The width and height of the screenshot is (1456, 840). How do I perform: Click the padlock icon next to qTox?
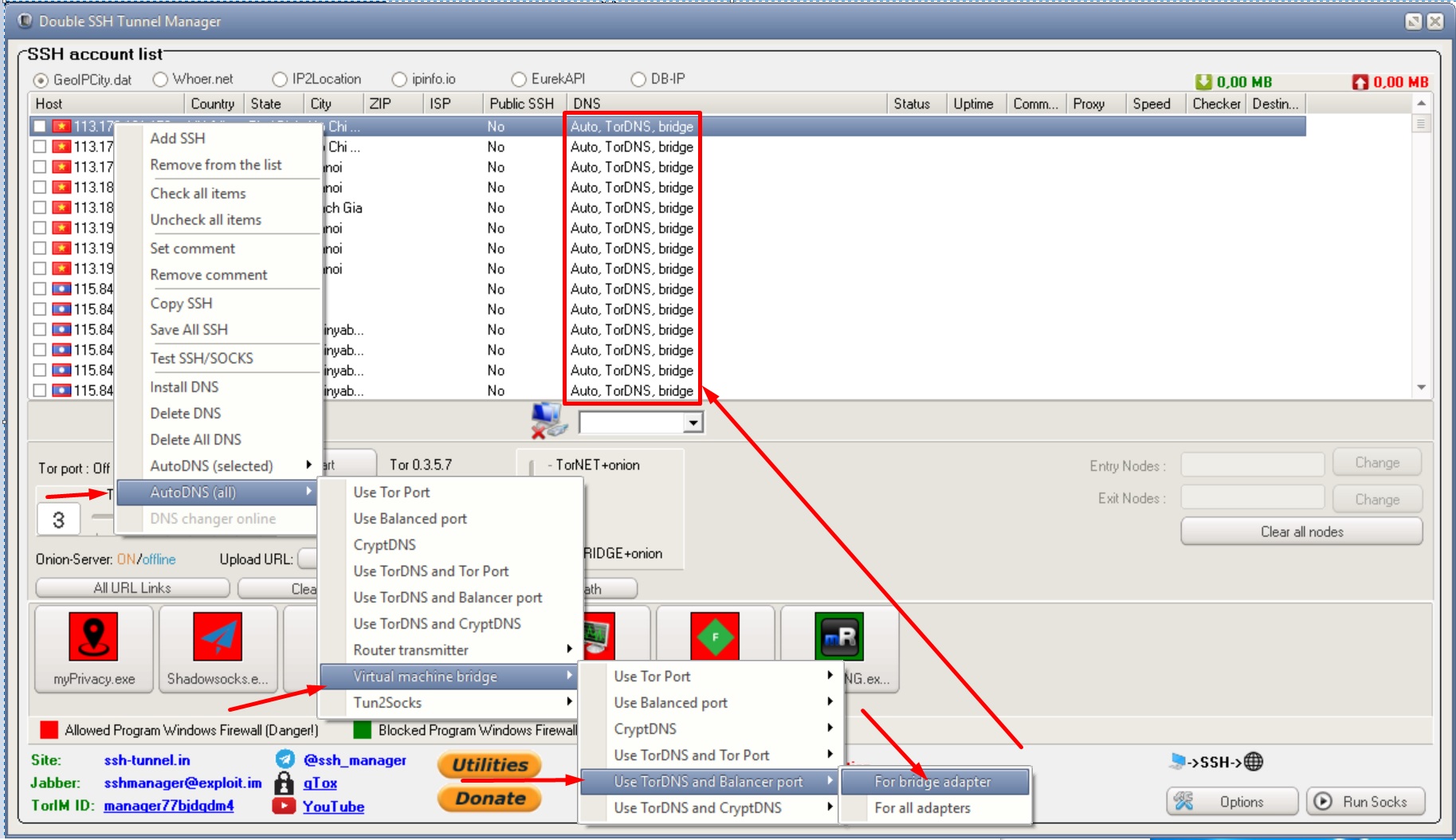pos(284,783)
